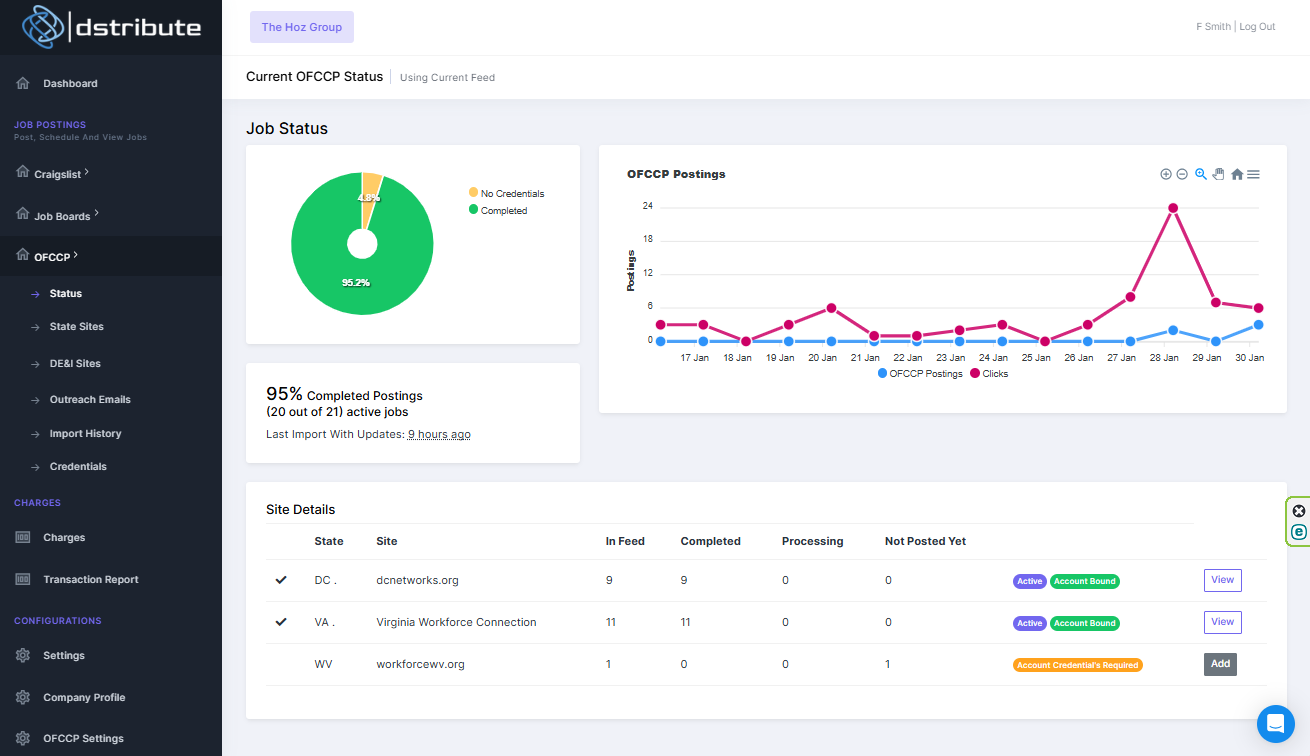Open State Sites in sidebar
1310x756 pixels.
click(x=76, y=327)
